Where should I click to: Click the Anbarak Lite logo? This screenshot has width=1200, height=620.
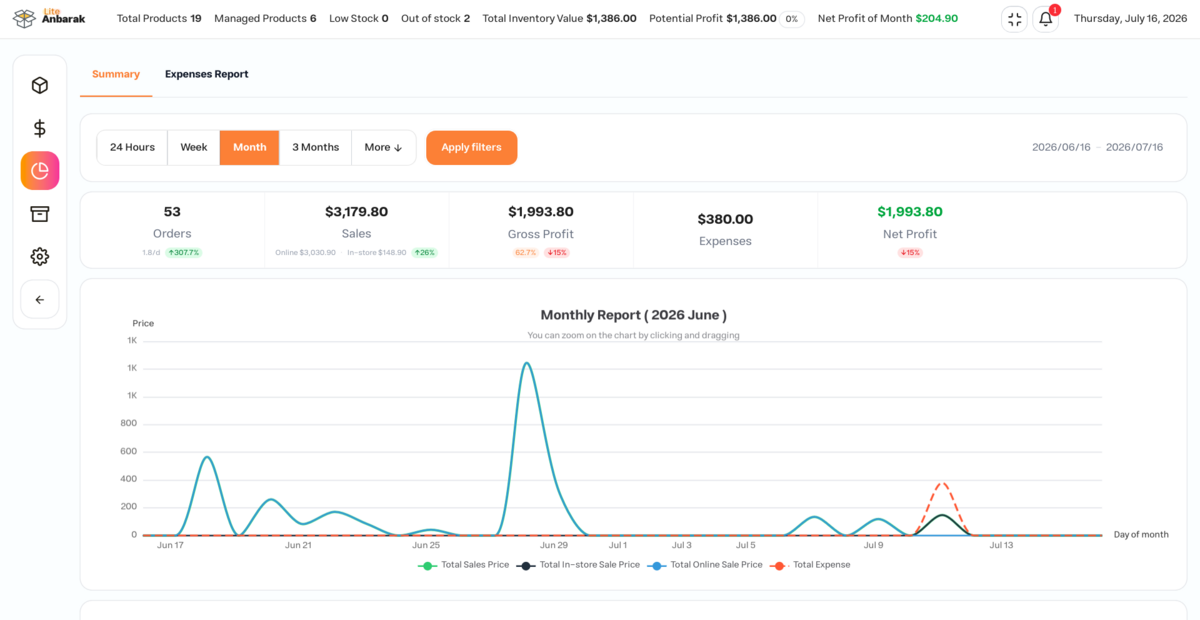click(x=49, y=18)
